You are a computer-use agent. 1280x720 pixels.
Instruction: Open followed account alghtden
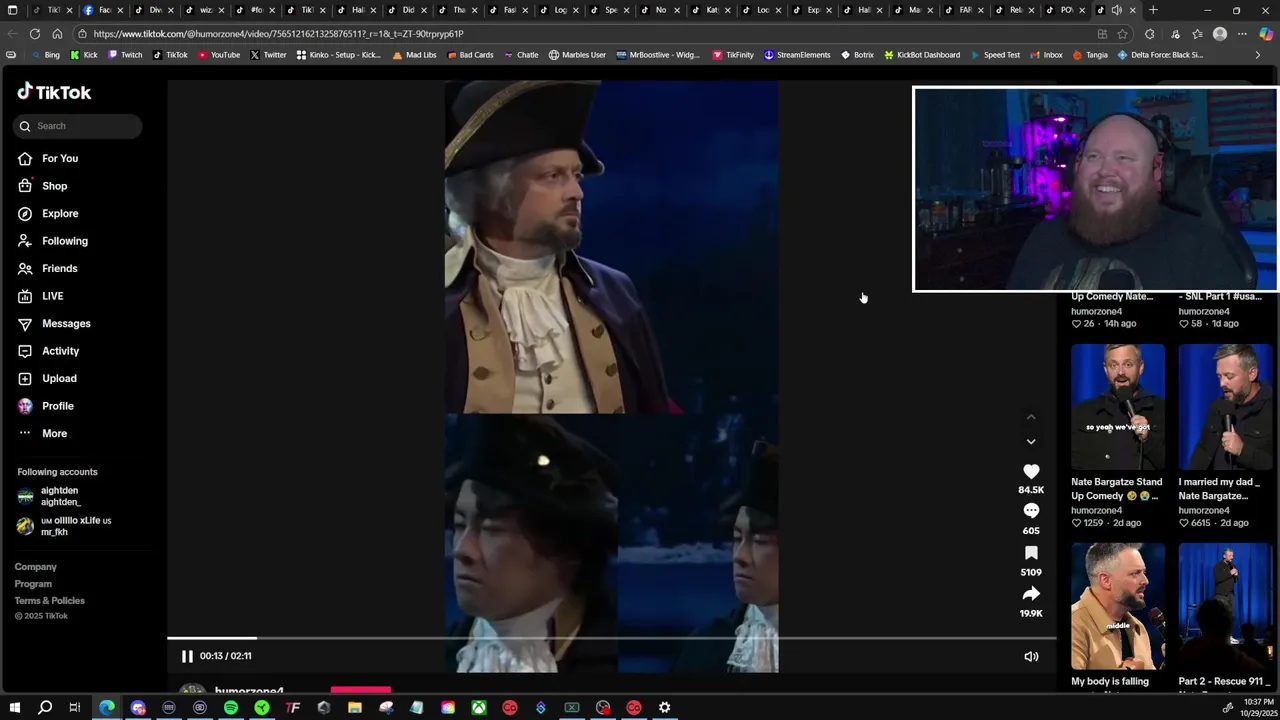[60, 496]
